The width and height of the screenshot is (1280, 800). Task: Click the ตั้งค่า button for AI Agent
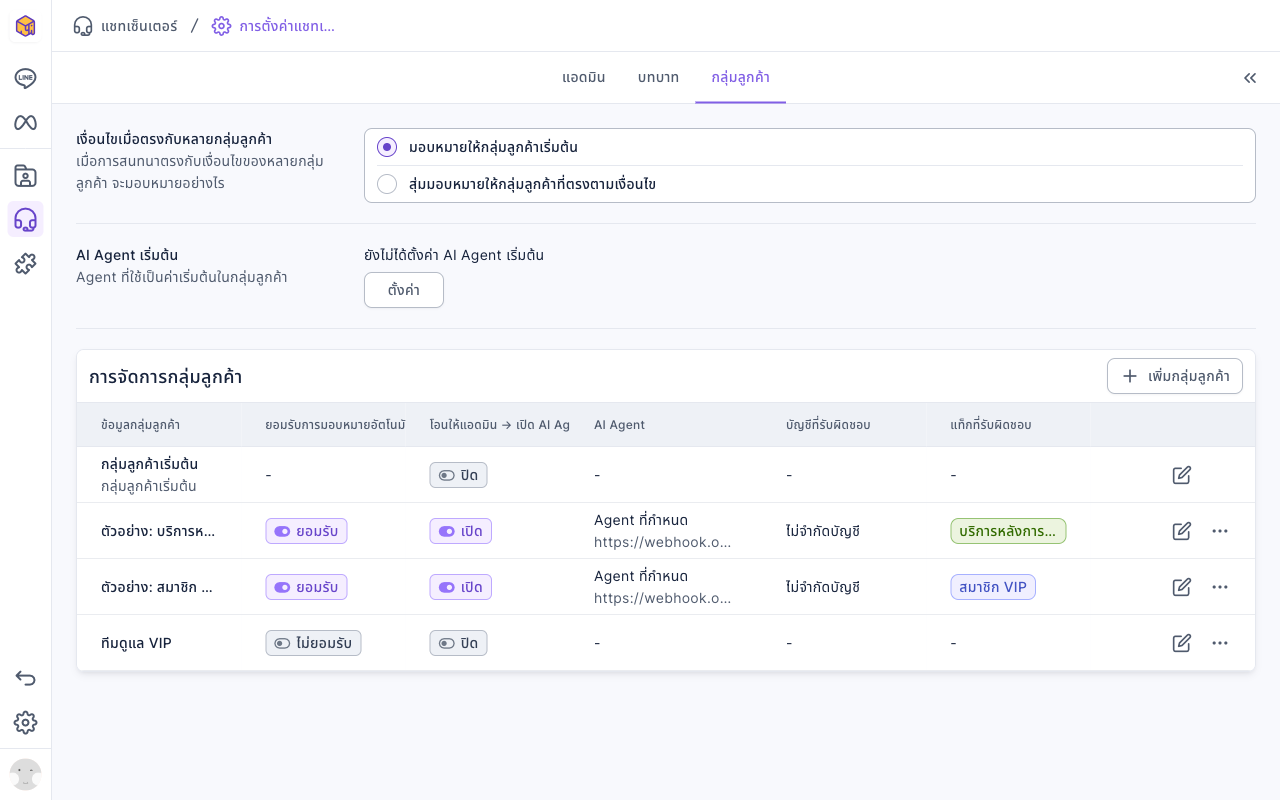(x=404, y=290)
